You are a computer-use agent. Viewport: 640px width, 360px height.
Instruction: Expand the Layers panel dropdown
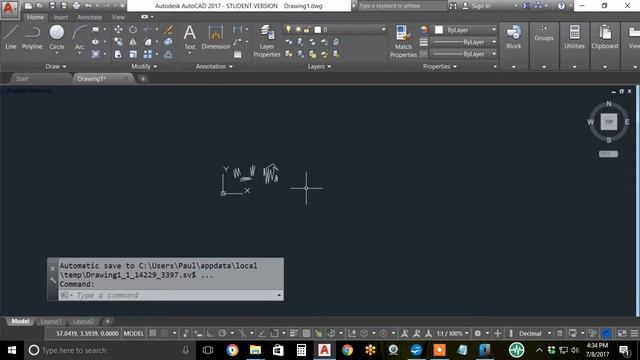tap(319, 66)
